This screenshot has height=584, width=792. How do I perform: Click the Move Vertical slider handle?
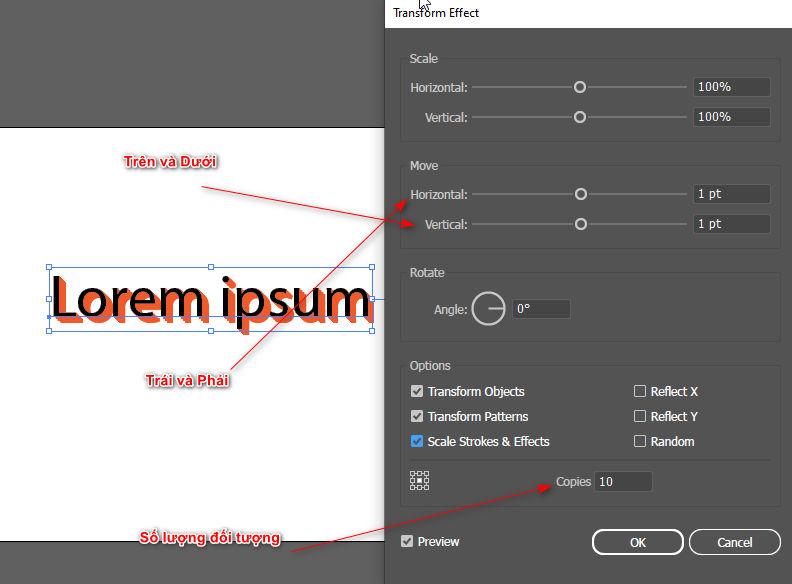[580, 225]
